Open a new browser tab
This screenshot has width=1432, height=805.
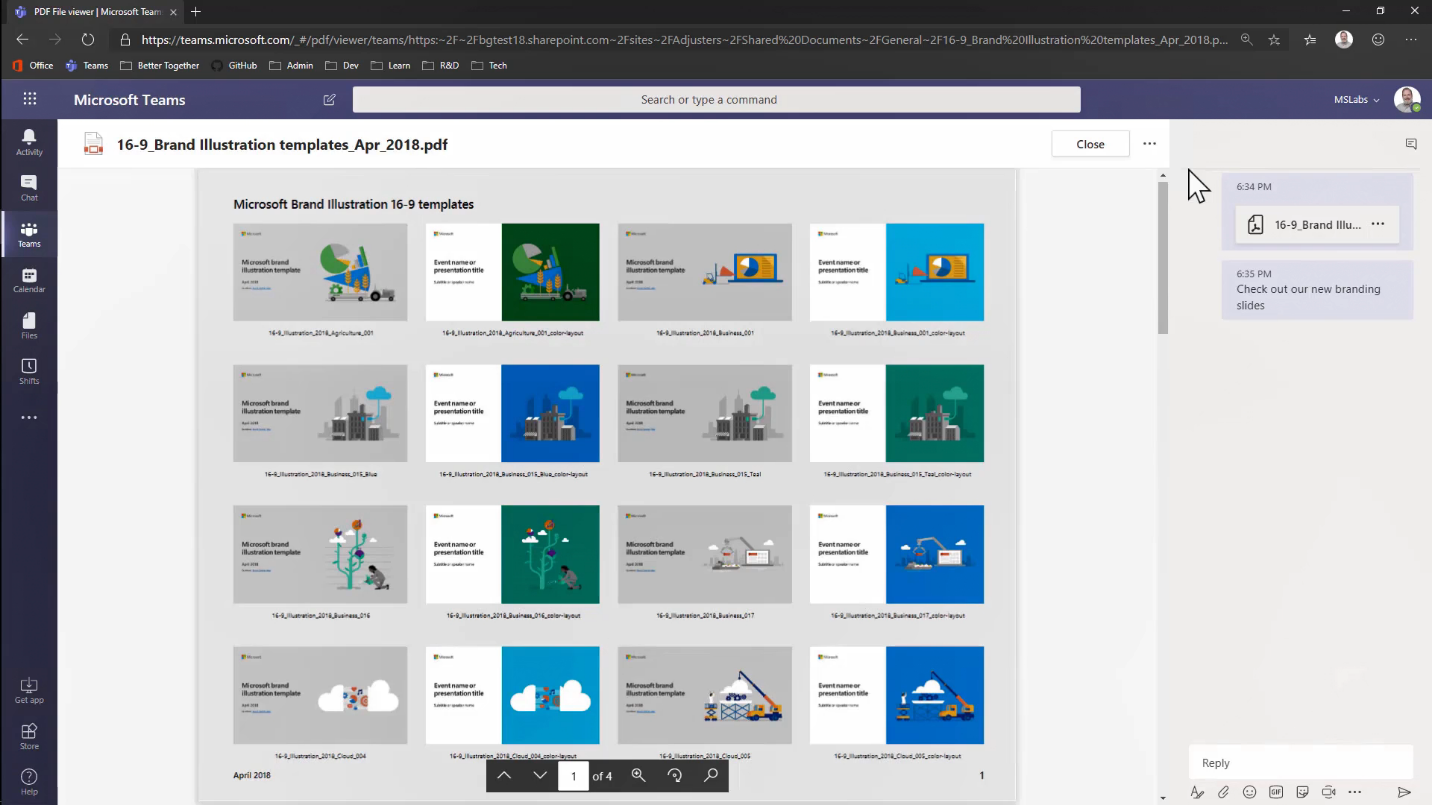pyautogui.click(x=196, y=12)
